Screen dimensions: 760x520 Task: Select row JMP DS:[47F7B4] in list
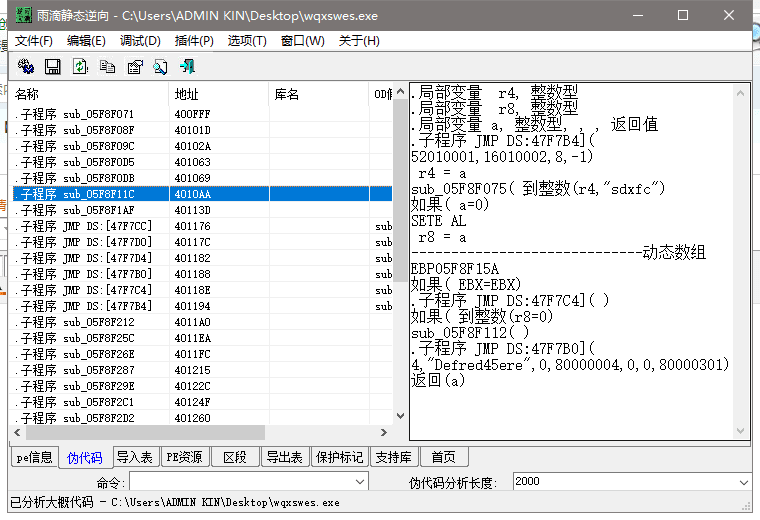click(x=201, y=306)
